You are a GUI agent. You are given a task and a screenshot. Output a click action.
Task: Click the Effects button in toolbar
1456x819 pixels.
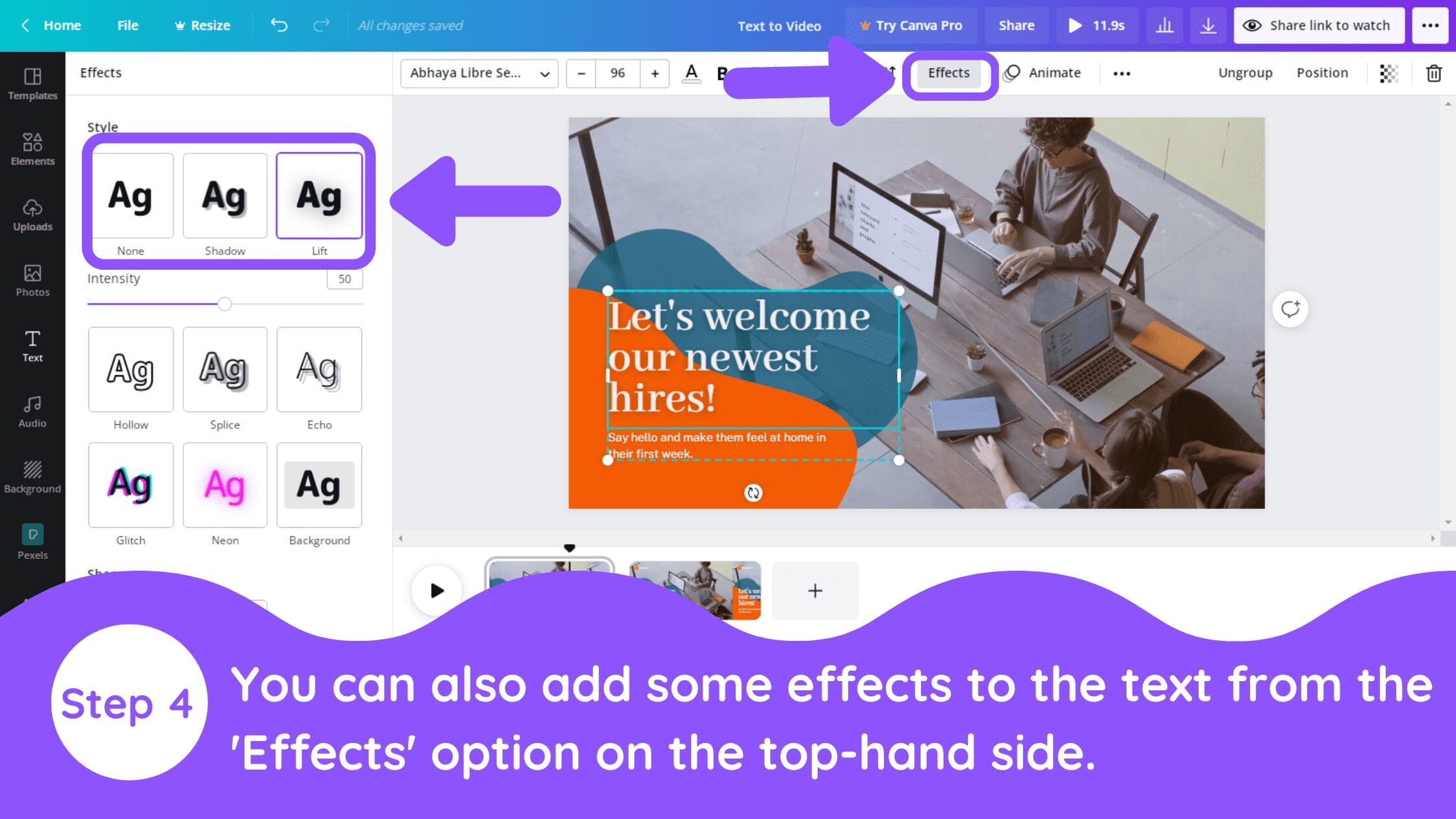[x=948, y=72]
